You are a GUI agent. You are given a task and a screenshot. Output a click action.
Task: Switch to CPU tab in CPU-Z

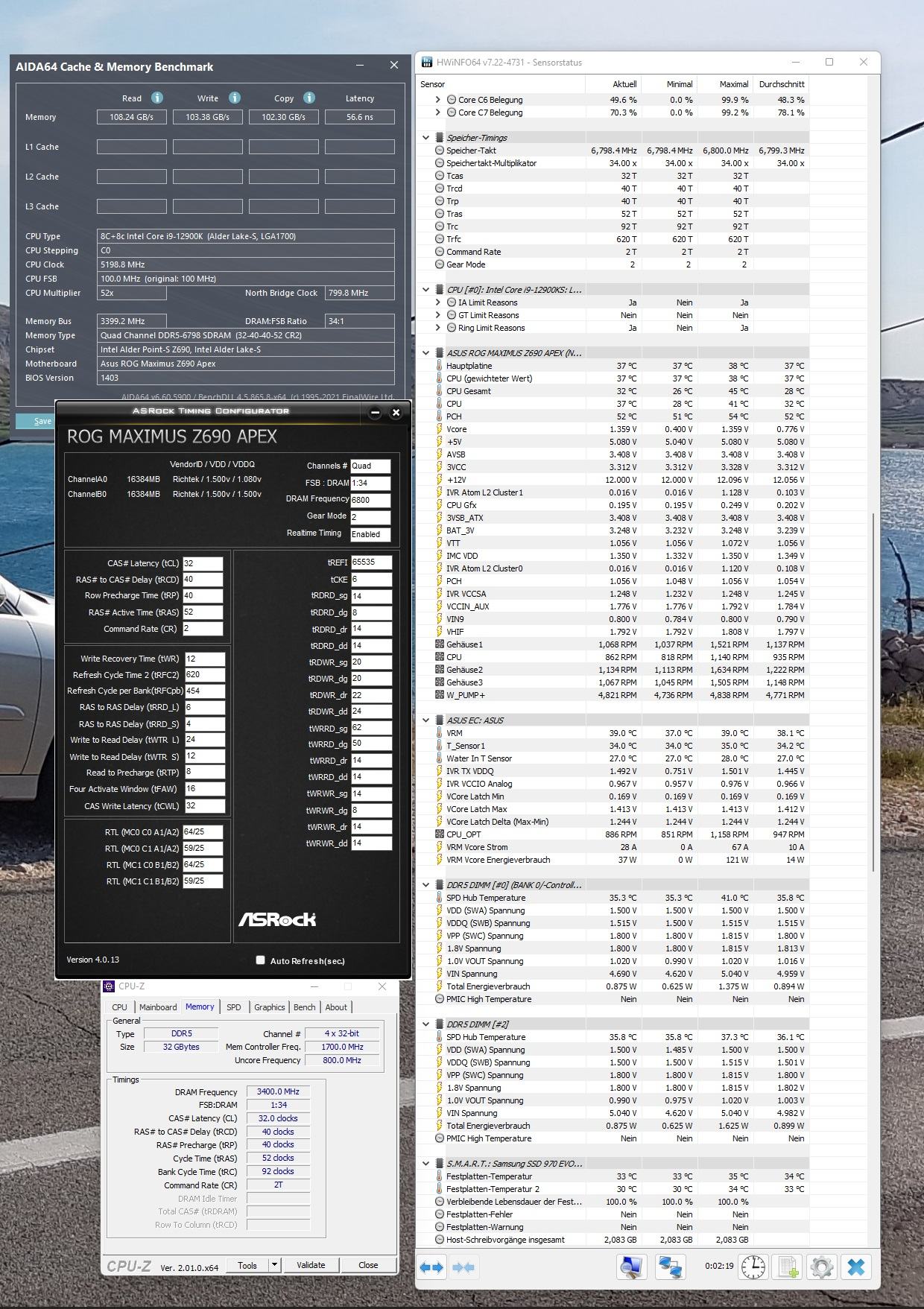pos(119,1007)
